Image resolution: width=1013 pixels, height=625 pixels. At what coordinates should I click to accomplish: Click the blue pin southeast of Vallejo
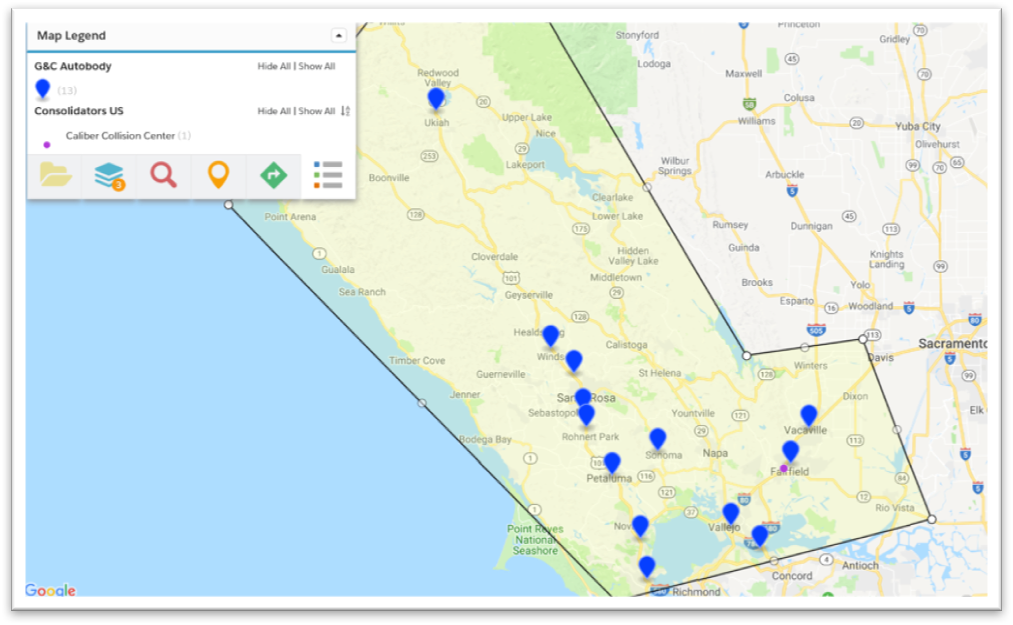click(760, 536)
